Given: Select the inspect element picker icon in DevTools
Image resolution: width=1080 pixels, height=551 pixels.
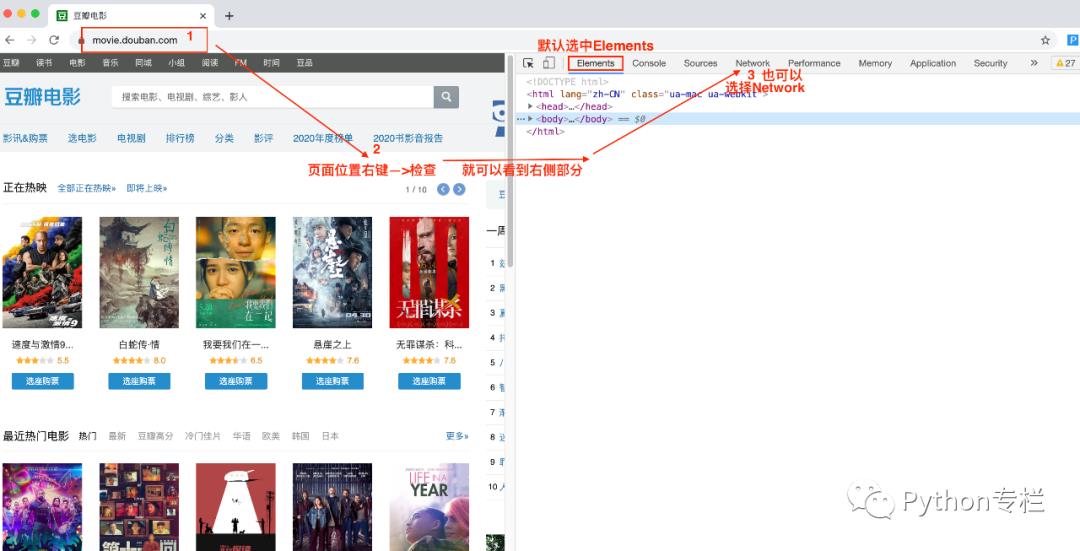Looking at the screenshot, I should pyautogui.click(x=528, y=63).
